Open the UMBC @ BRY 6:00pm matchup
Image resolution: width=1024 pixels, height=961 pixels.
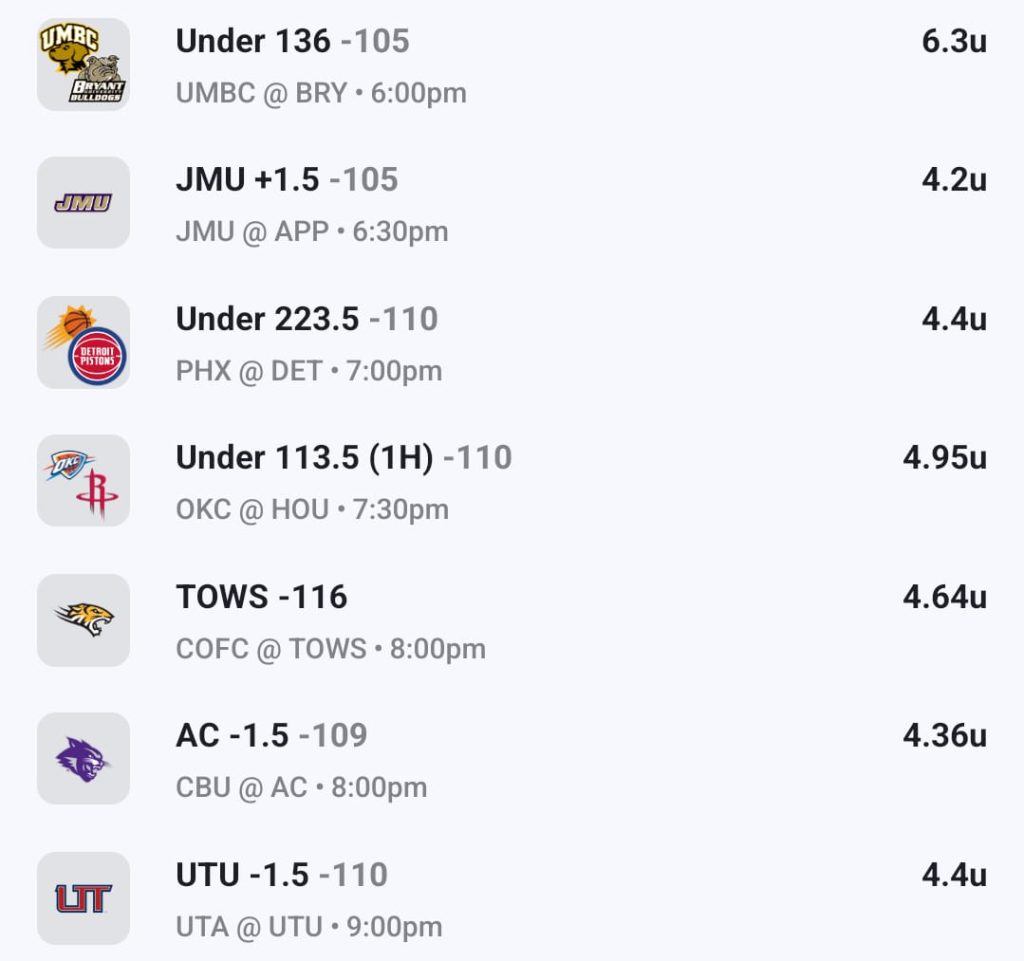click(320, 93)
